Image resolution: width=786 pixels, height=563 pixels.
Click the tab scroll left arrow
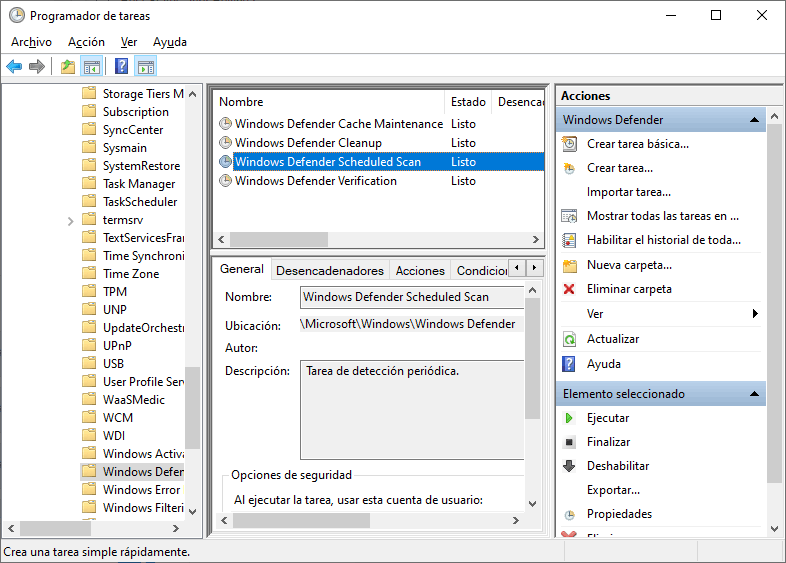tap(517, 268)
